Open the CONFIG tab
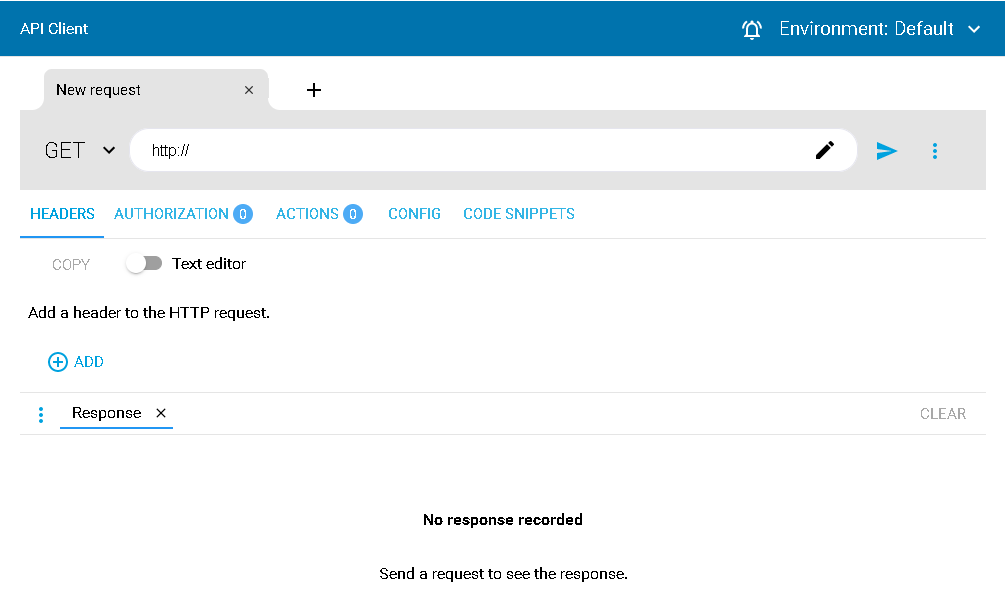Image resolution: width=1005 pixels, height=611 pixels. tap(414, 214)
